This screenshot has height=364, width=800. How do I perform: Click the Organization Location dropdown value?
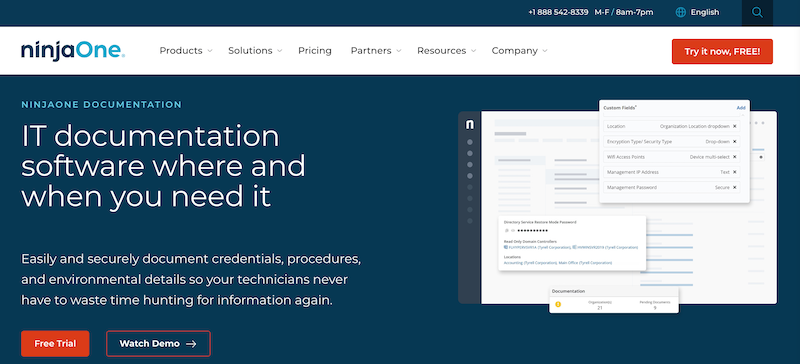(x=694, y=126)
